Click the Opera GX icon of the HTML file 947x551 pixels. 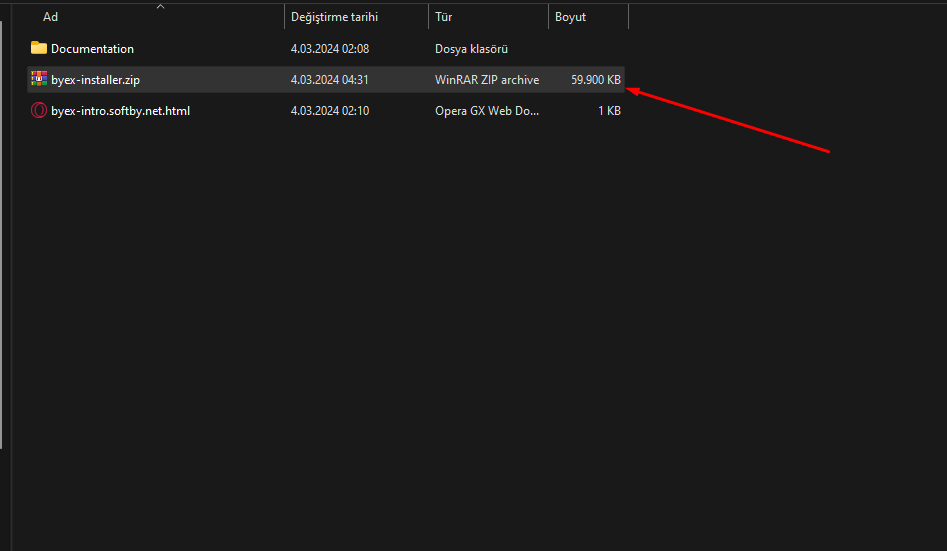tap(39, 111)
